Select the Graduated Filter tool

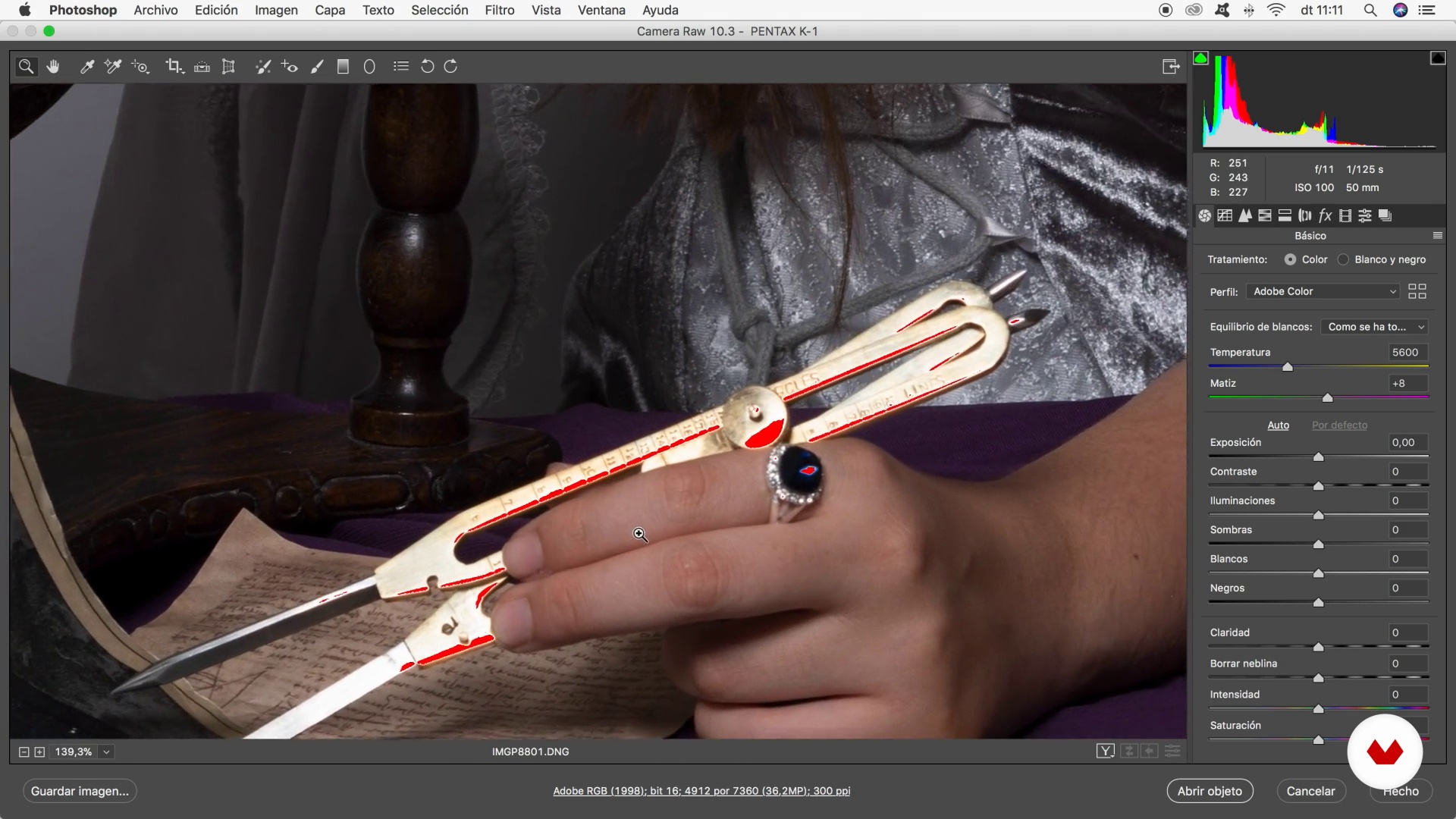point(343,67)
